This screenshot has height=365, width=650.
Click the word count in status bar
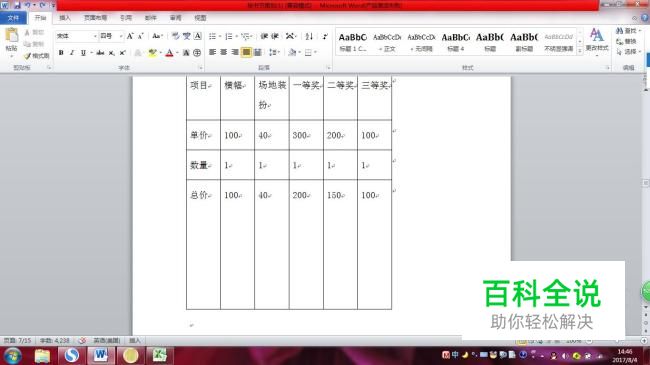tap(54, 341)
